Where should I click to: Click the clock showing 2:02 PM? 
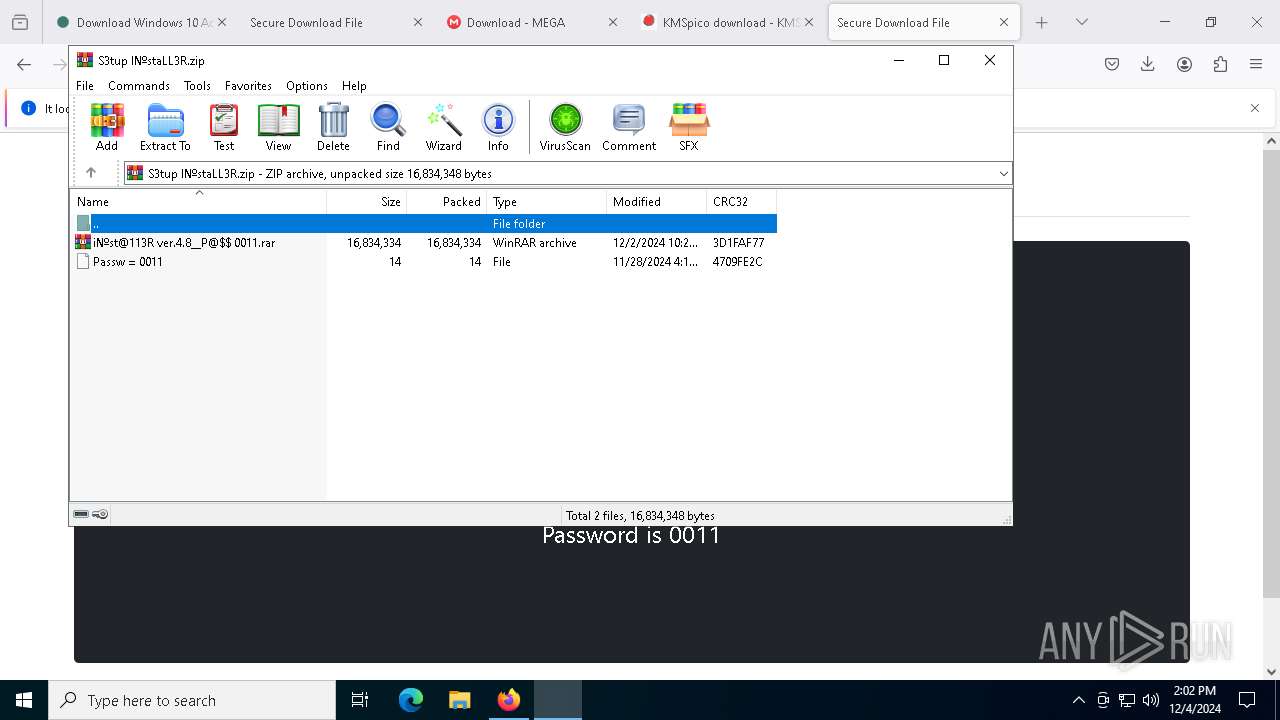coord(1195,700)
